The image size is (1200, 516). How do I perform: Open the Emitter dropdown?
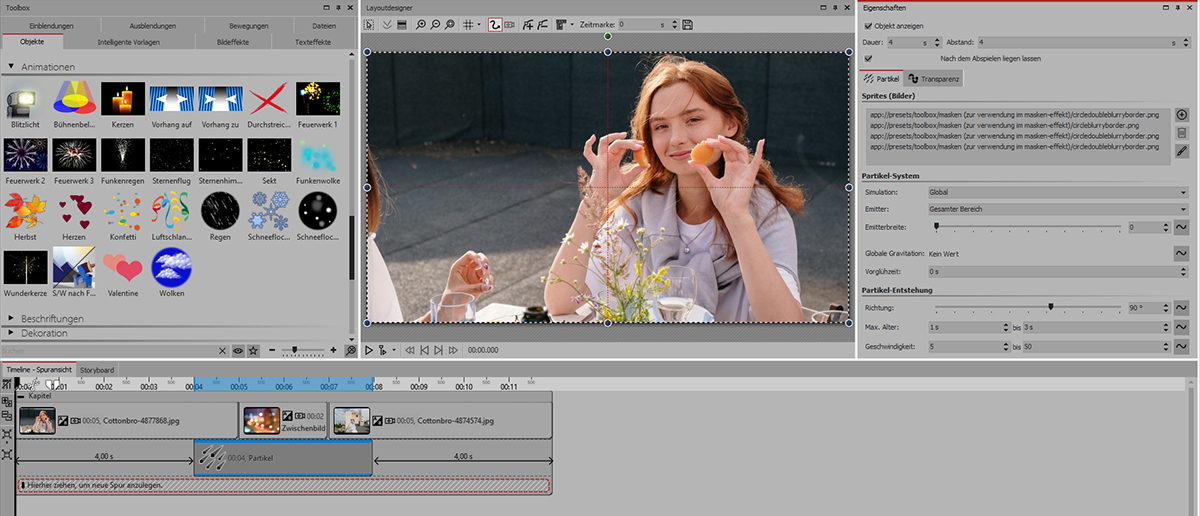1057,209
